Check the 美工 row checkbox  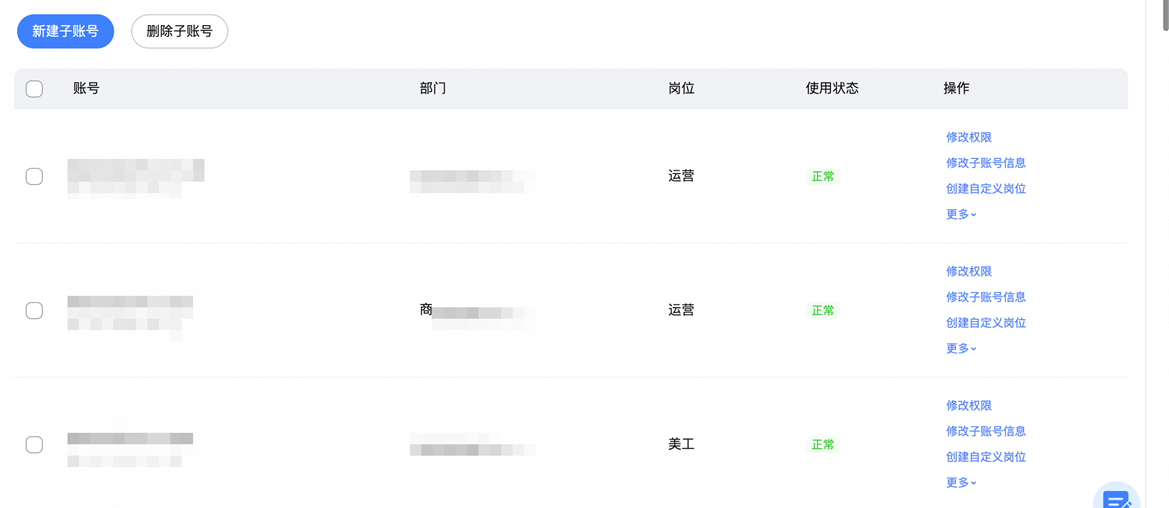[34, 445]
